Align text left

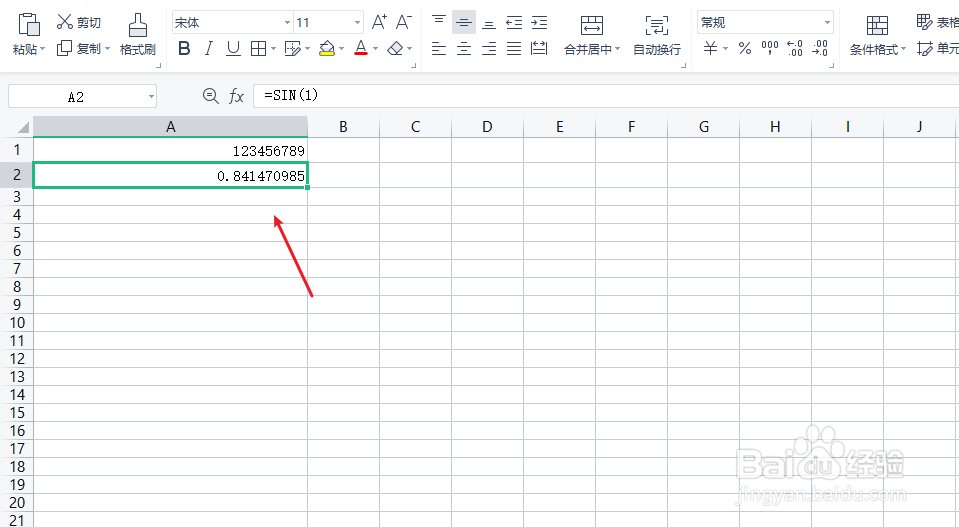click(439, 48)
